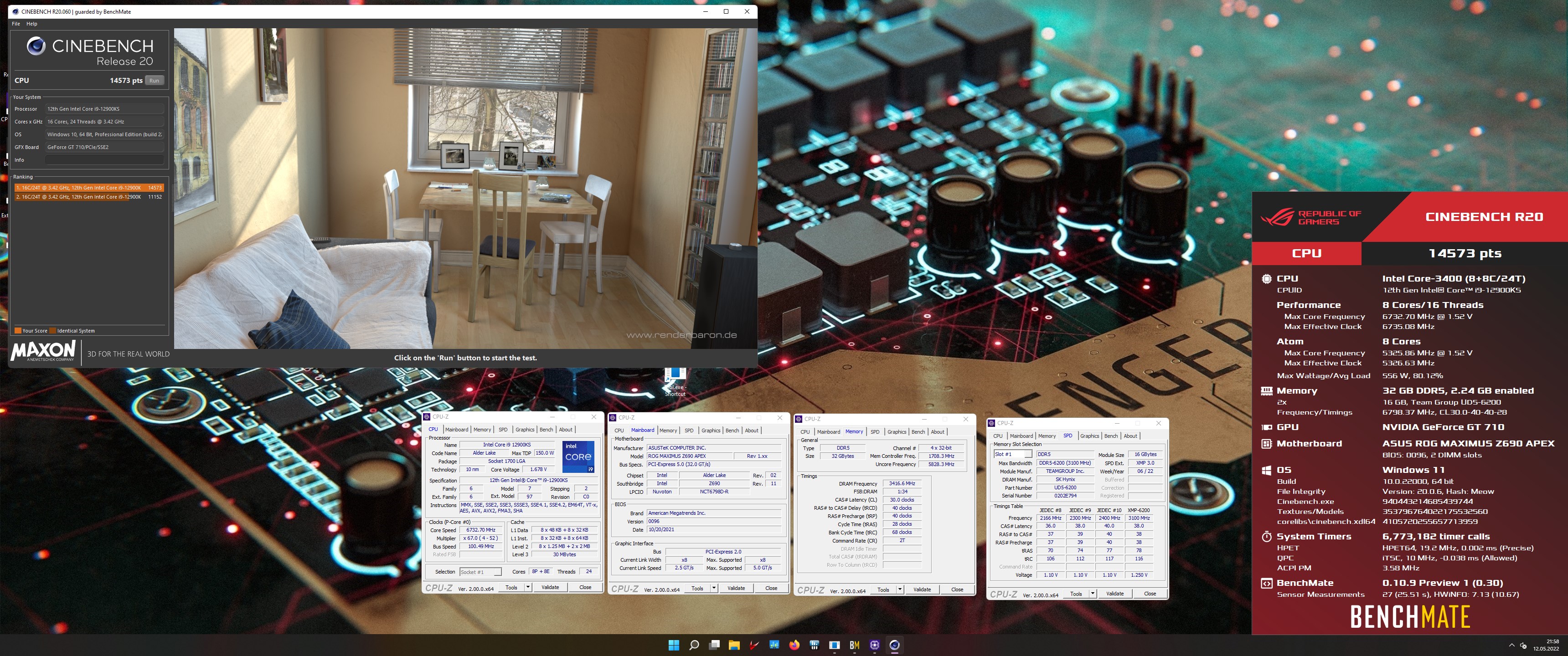Click DRAM Frequency value 3416.6 MHz
This screenshot has width=1568, height=656.
coord(902,484)
